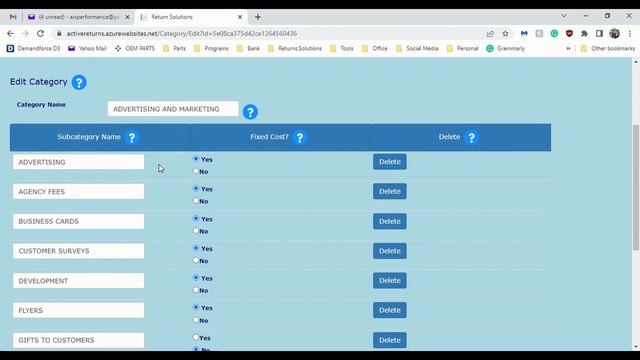This screenshot has width=640, height=360.
Task: Select Yes for BUSINESS CARDS fixed cost
Action: (196, 218)
